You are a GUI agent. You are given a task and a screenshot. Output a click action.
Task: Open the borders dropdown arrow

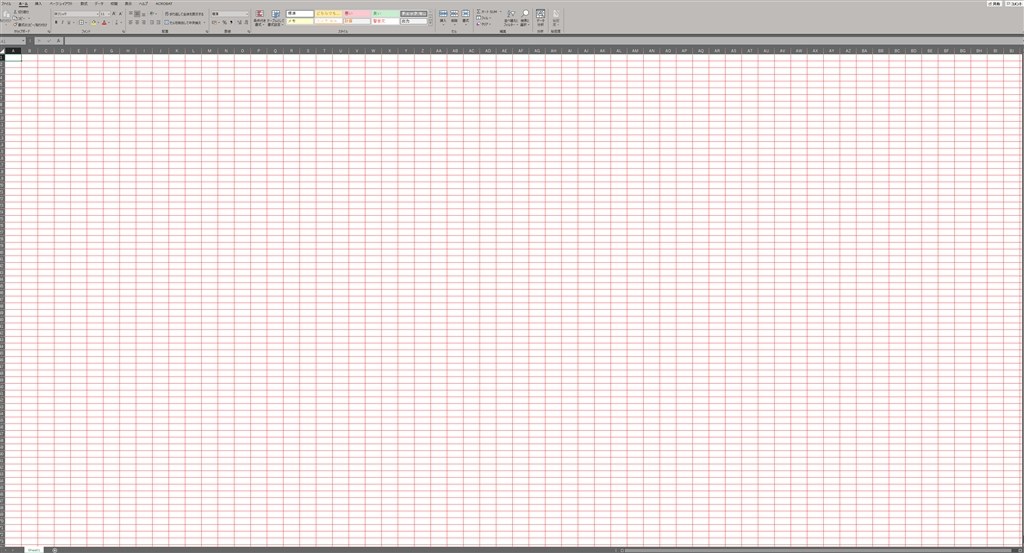86,22
